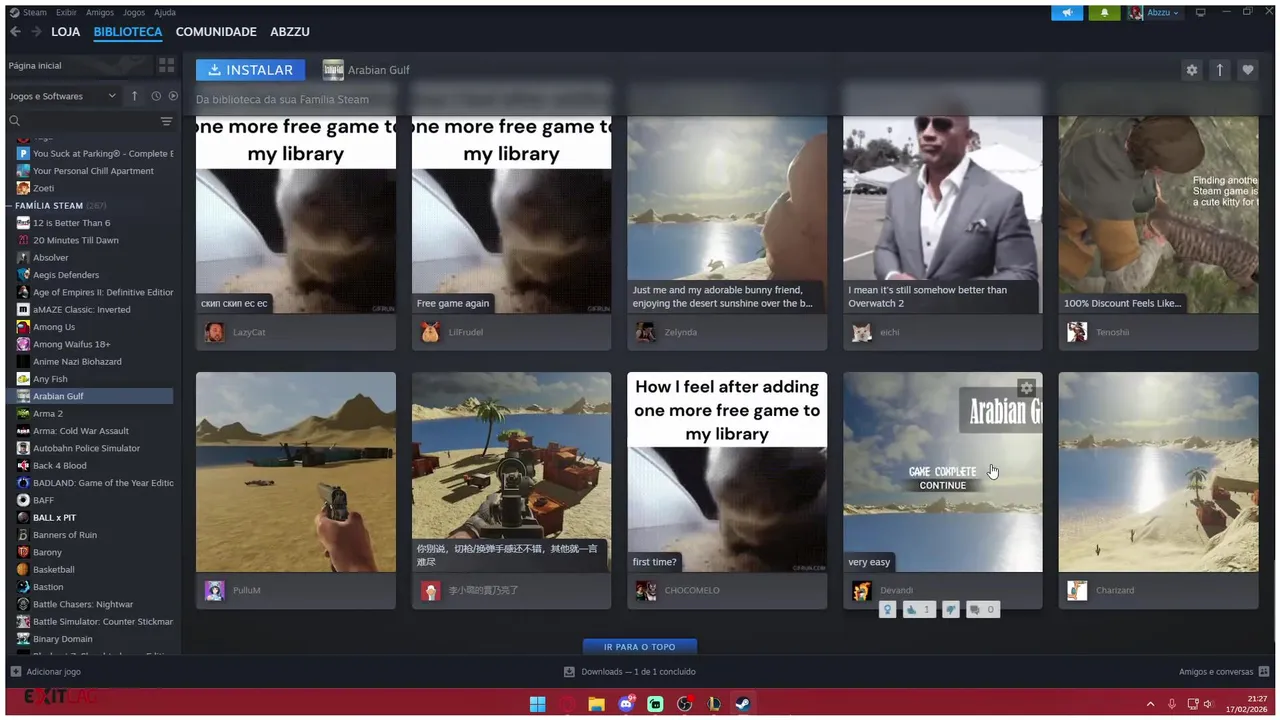Click the INSTALAR button
The image size is (1280, 720).
tap(251, 70)
